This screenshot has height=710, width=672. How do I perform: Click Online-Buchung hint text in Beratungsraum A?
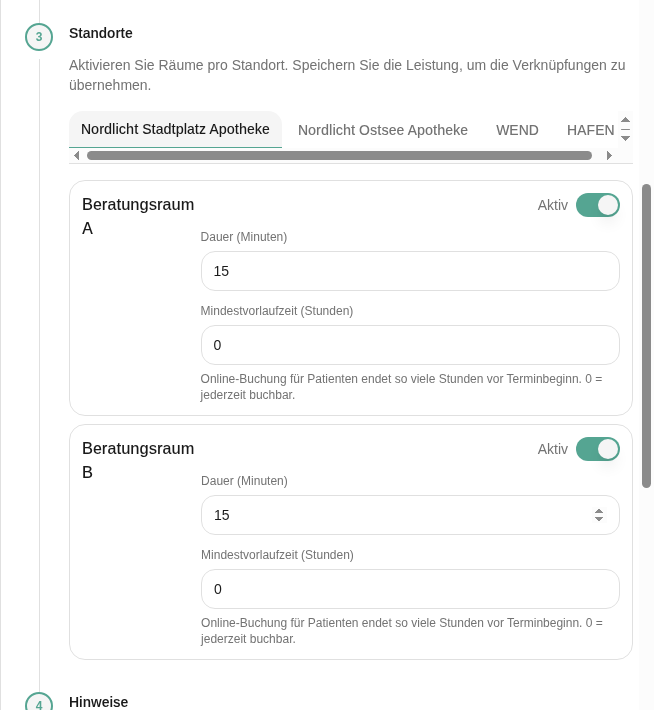click(x=401, y=387)
